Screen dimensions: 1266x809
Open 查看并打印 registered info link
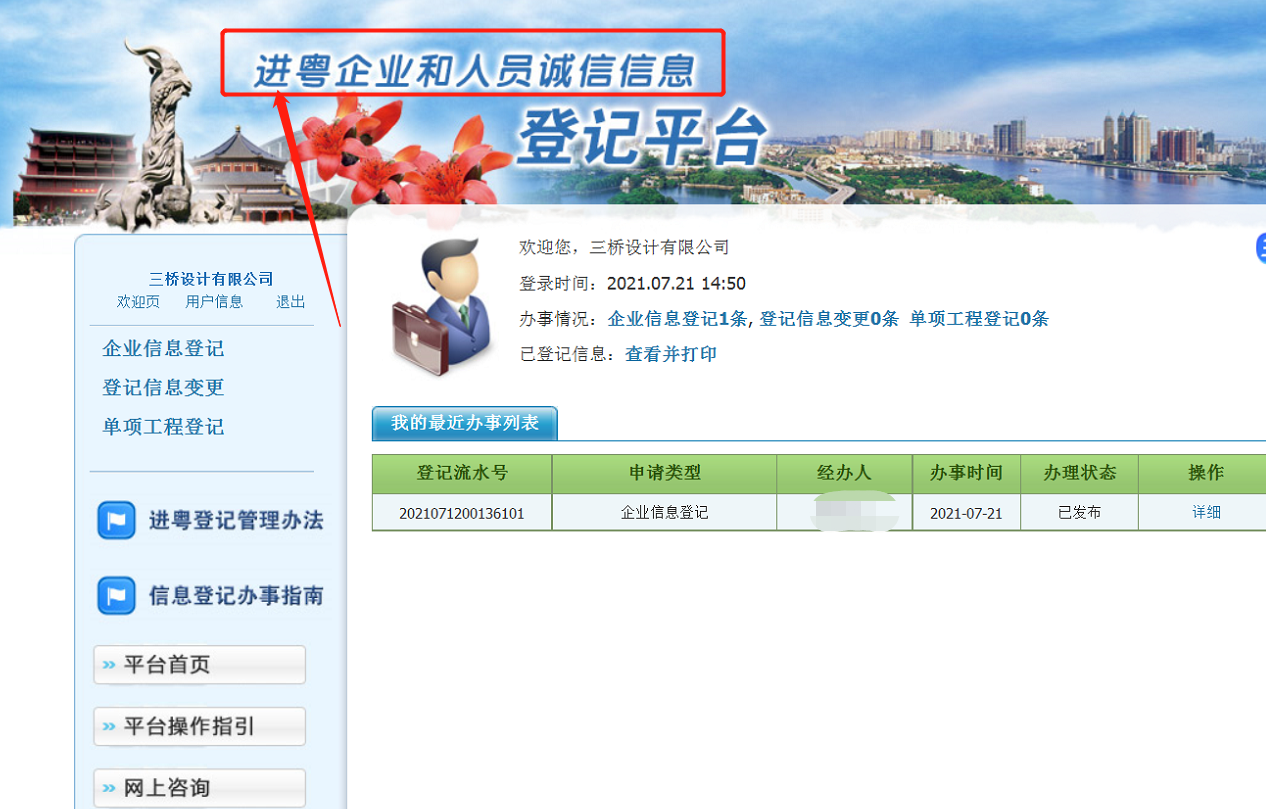tap(671, 354)
